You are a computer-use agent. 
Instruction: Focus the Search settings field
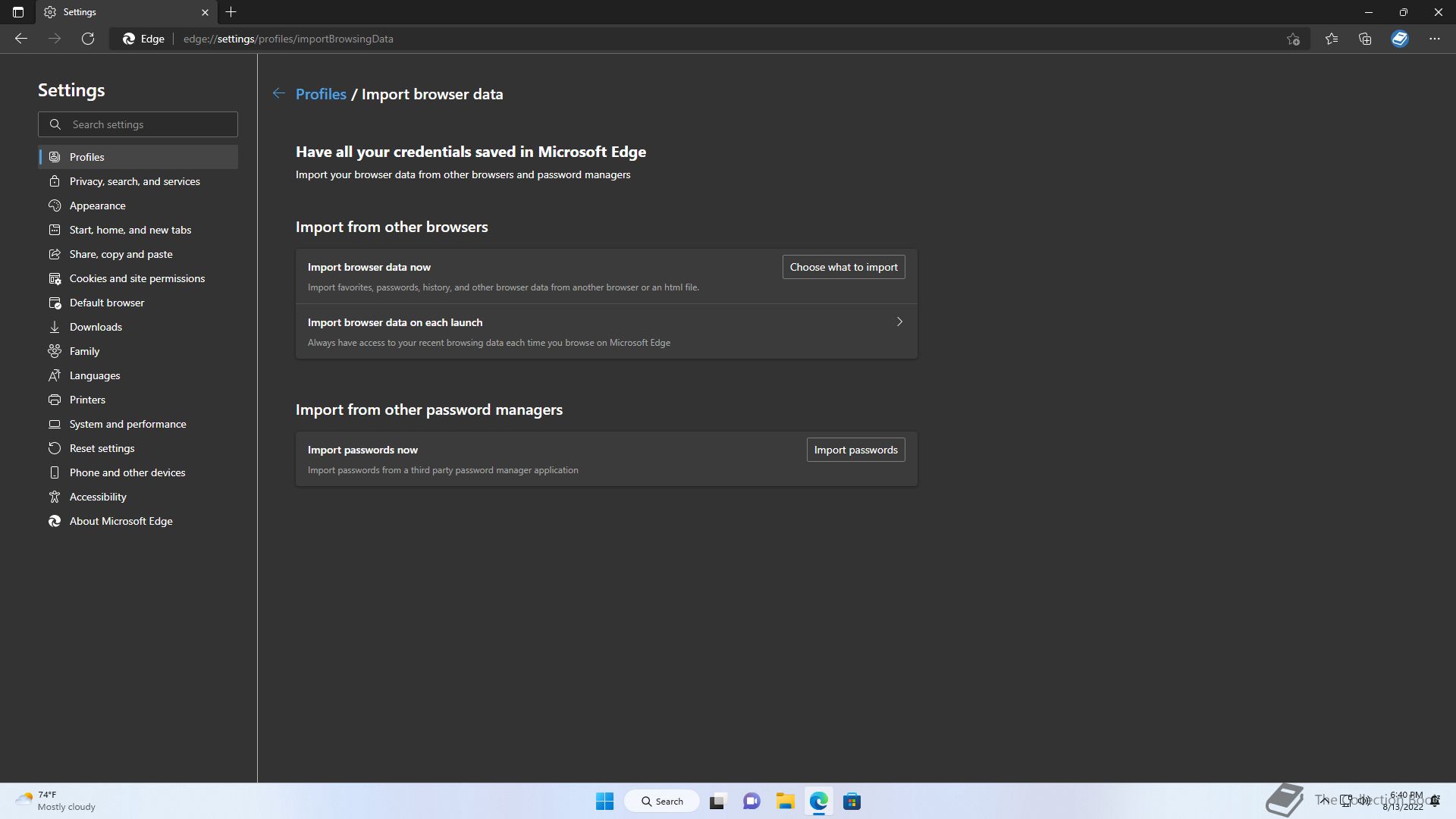(138, 124)
